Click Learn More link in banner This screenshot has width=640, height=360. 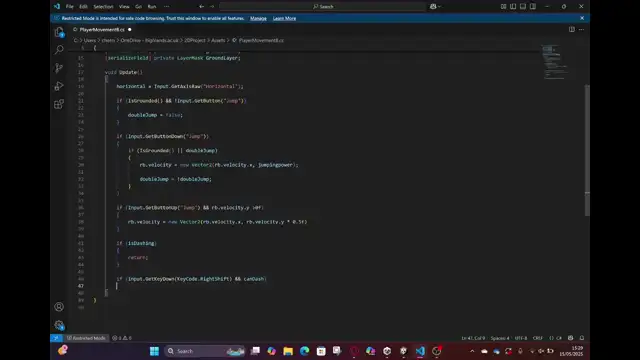[x=284, y=18]
